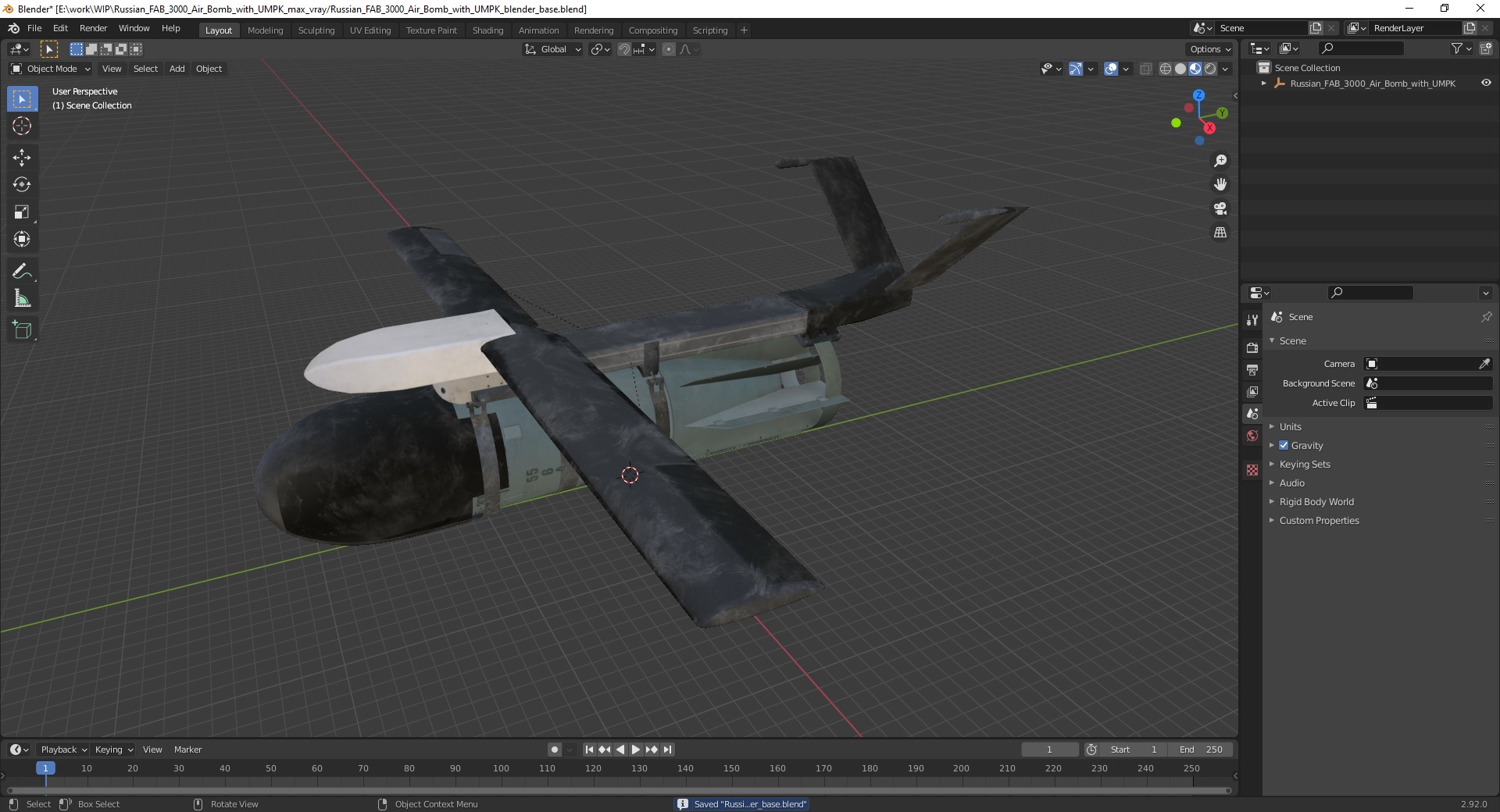Switch to solid viewport shading
This screenshot has height=812, width=1500.
[x=1180, y=69]
